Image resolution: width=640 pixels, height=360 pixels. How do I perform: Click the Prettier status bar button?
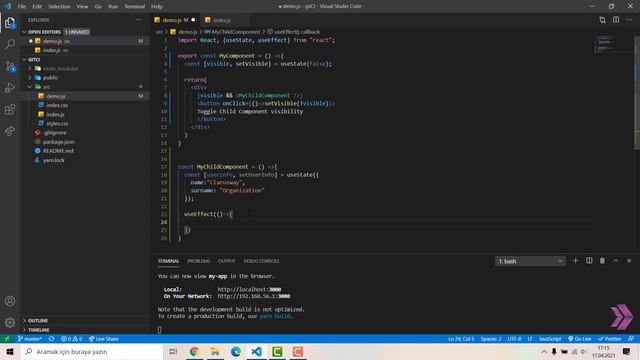click(609, 339)
